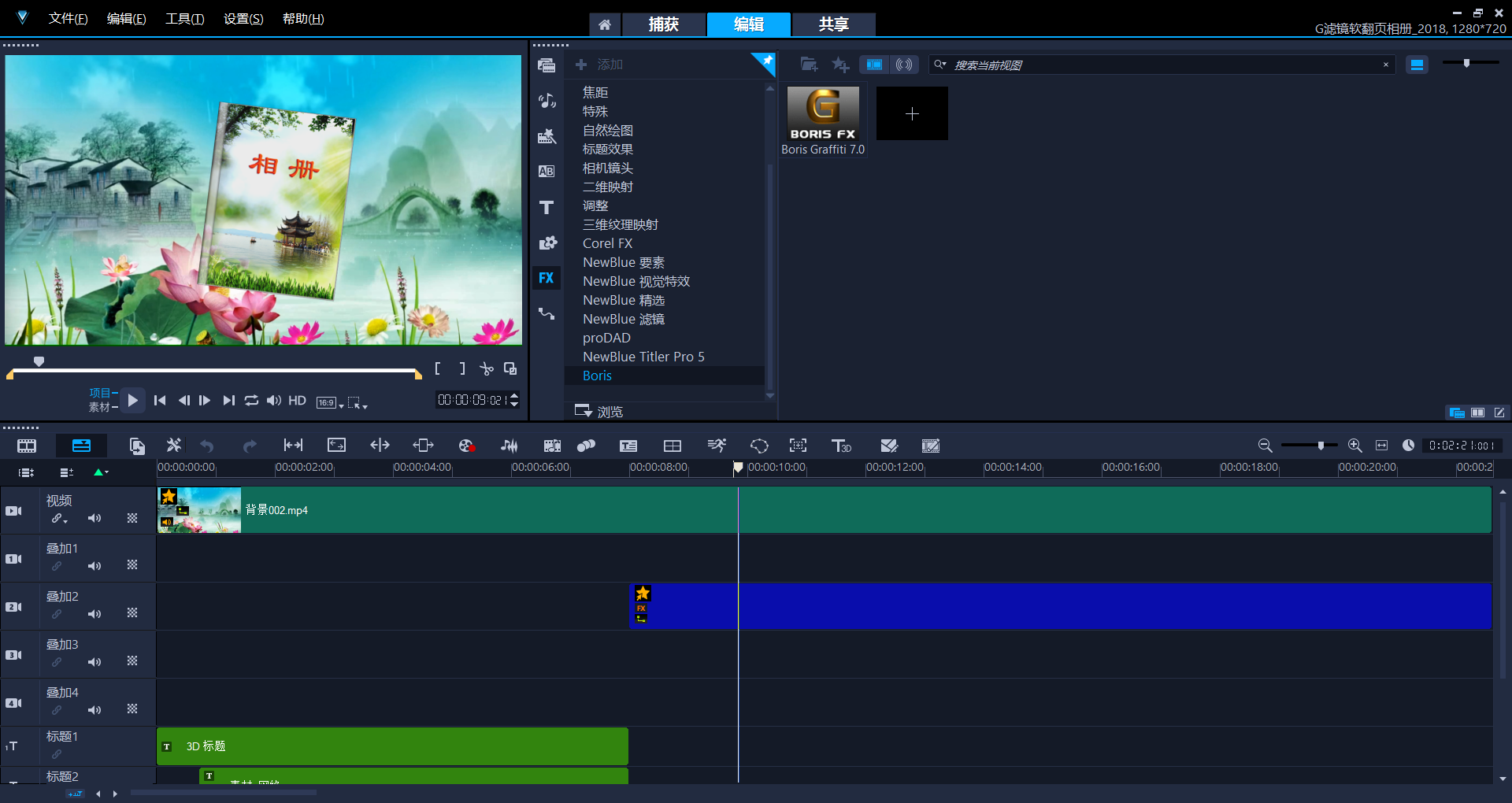Open the Track Manager show all tracks
The width and height of the screenshot is (1512, 803).
point(26,472)
